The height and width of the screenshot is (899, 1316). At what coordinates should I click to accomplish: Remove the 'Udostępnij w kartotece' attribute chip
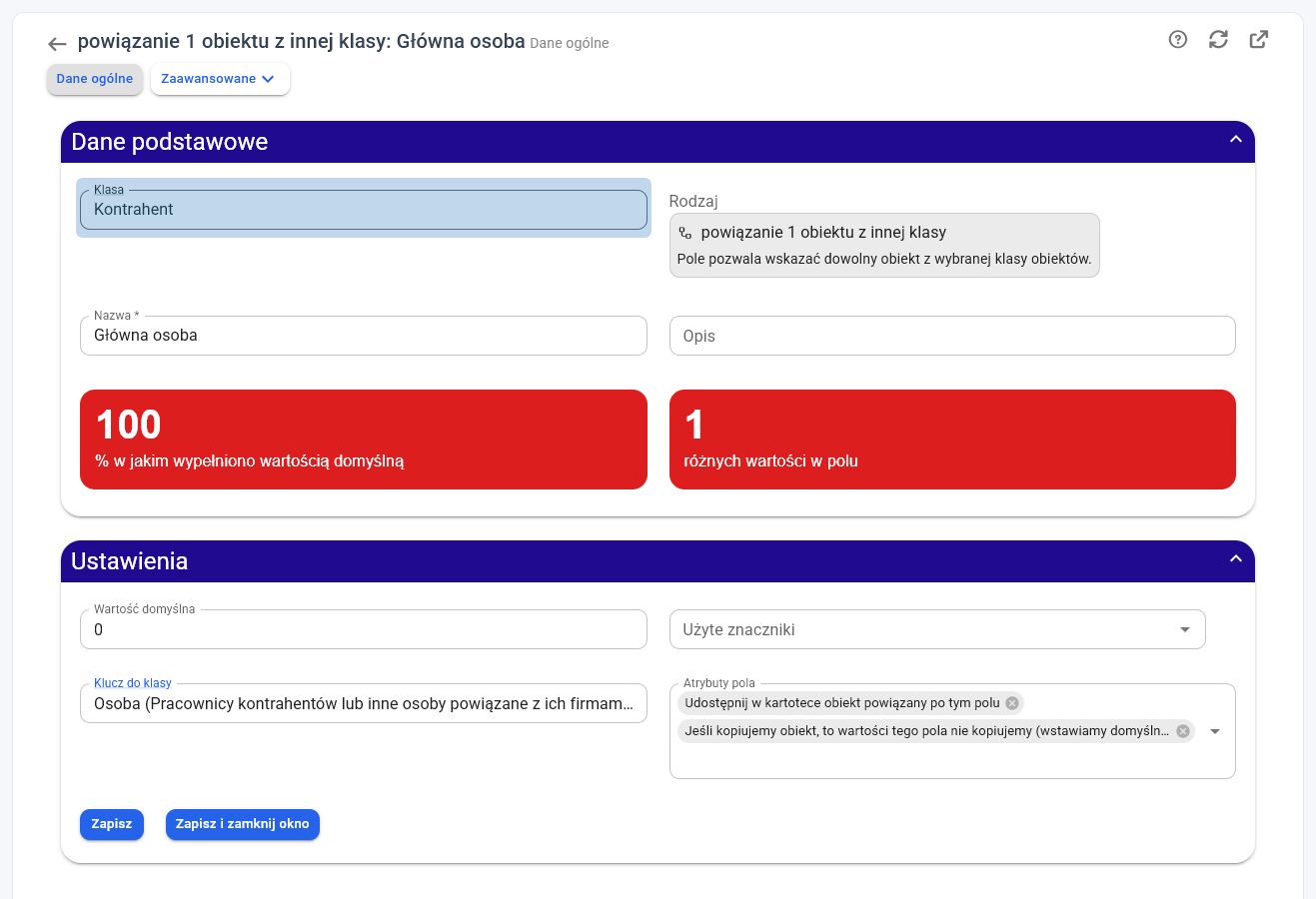click(x=1012, y=703)
